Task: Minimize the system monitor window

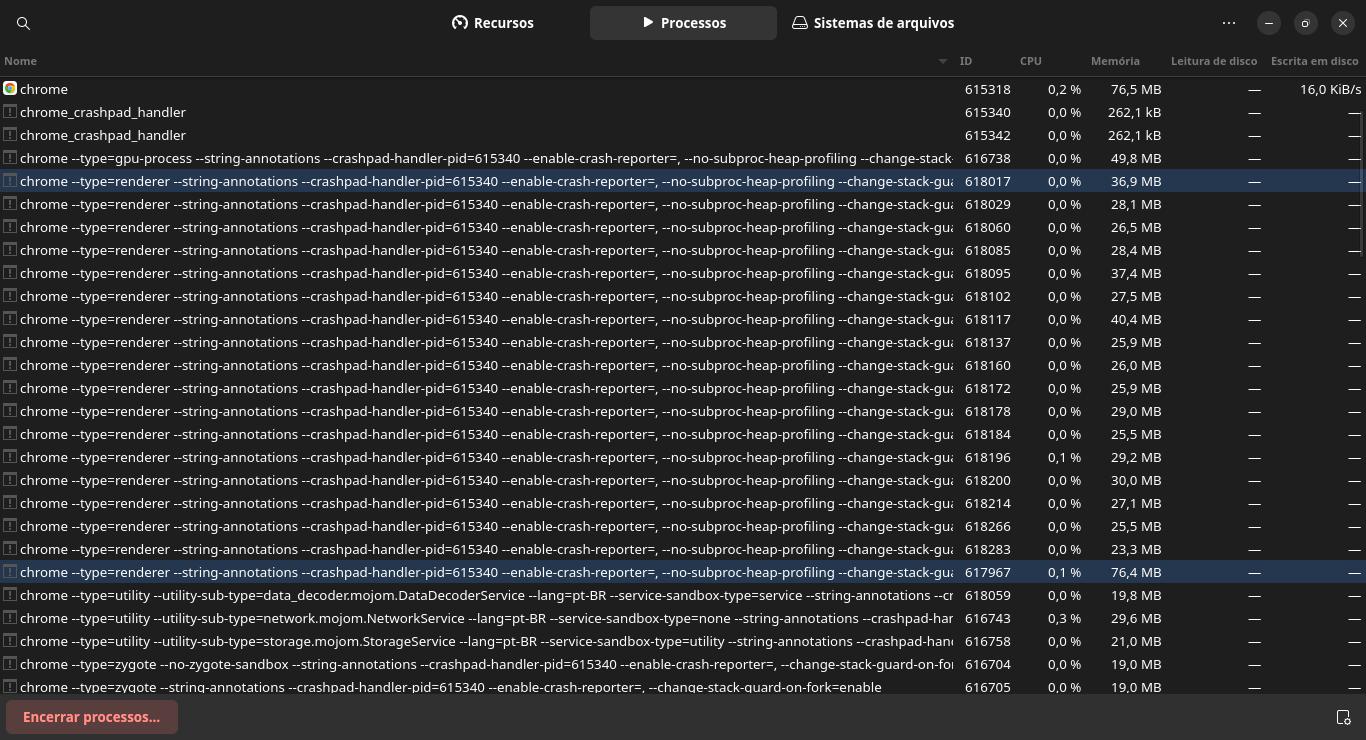Action: coord(1269,23)
